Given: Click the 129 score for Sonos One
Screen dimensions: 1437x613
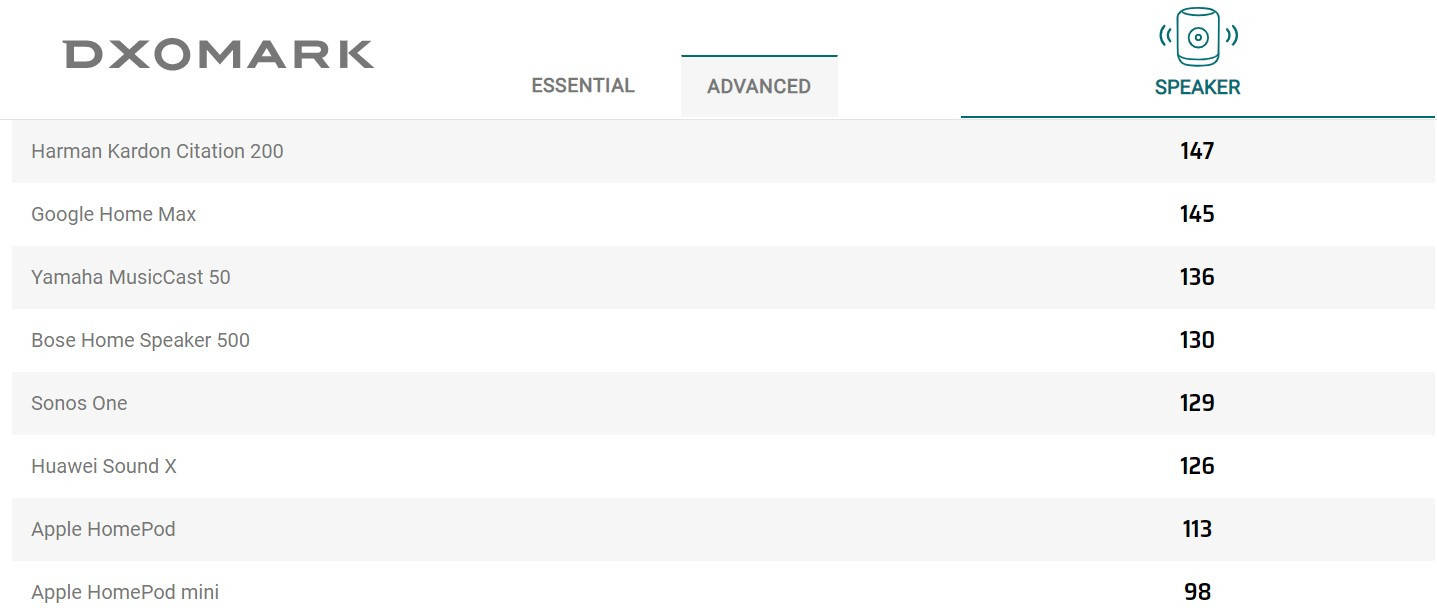Looking at the screenshot, I should coord(1197,403).
